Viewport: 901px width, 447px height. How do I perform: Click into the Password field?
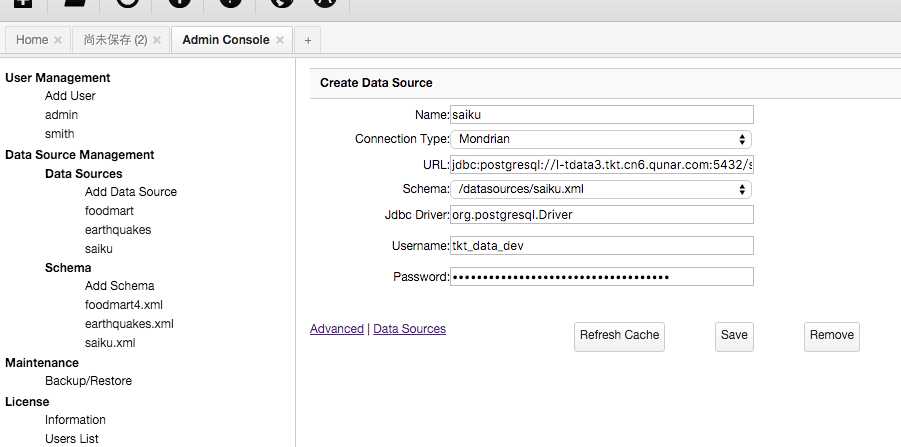click(601, 277)
